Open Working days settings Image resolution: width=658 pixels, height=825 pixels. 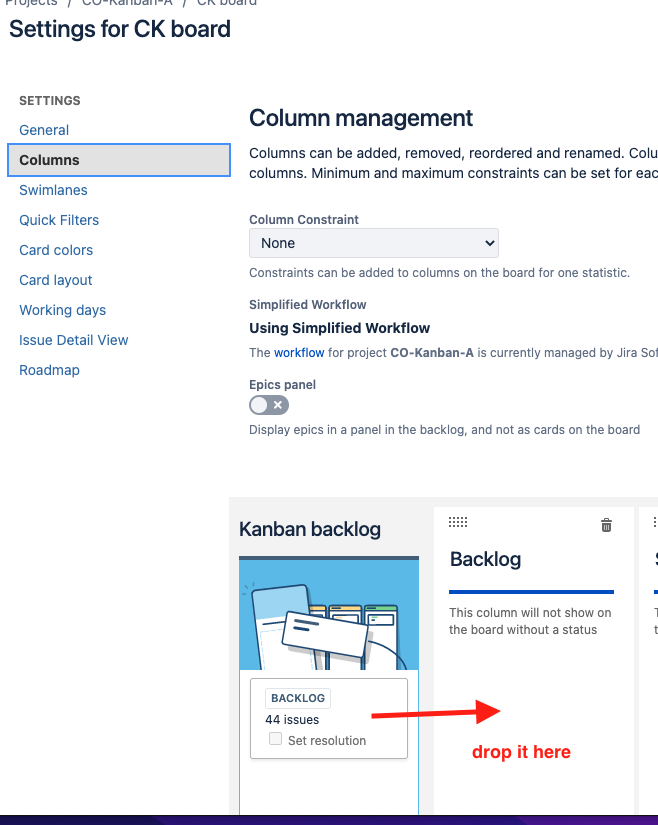tap(62, 310)
